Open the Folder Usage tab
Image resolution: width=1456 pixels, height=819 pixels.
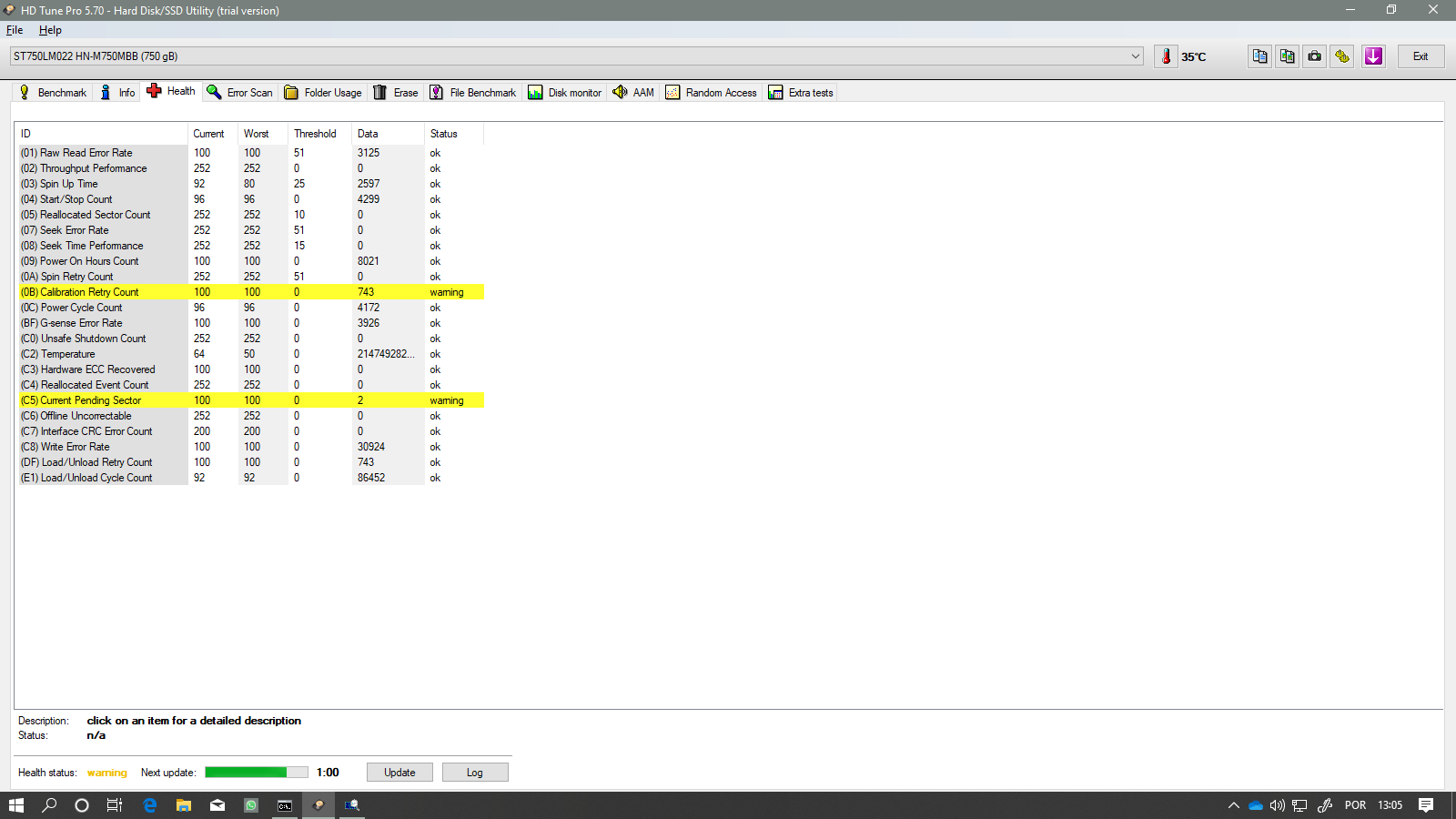(x=323, y=93)
